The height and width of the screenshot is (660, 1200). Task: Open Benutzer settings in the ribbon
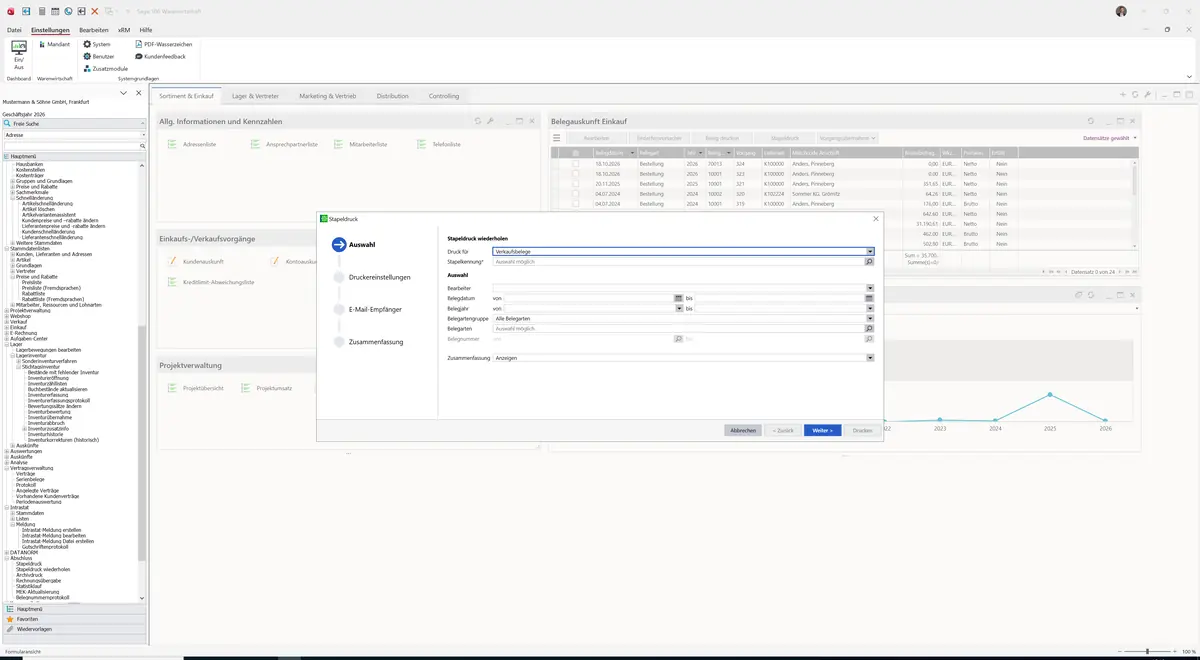pos(98,56)
